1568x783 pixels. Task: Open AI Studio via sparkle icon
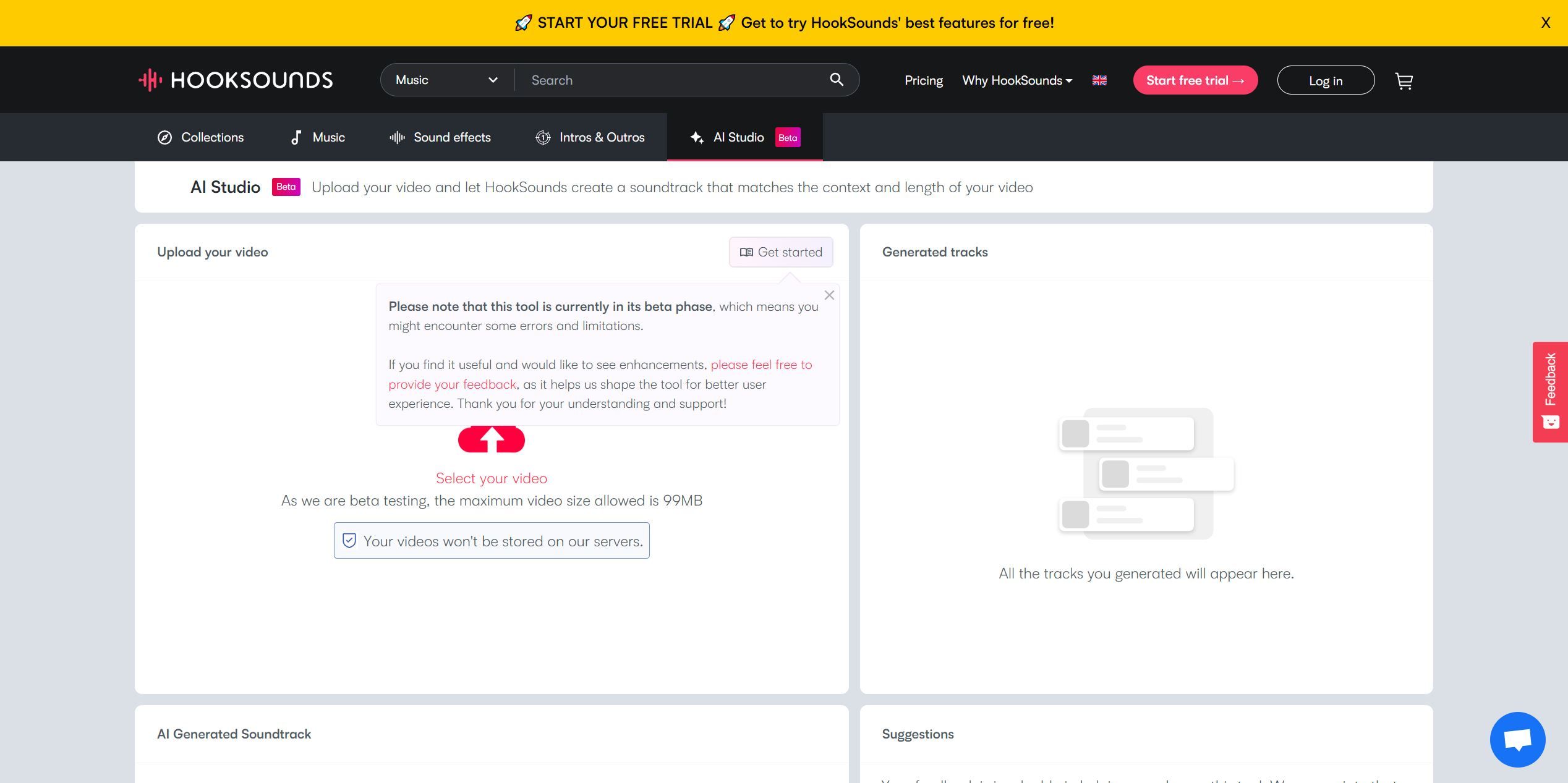click(696, 137)
